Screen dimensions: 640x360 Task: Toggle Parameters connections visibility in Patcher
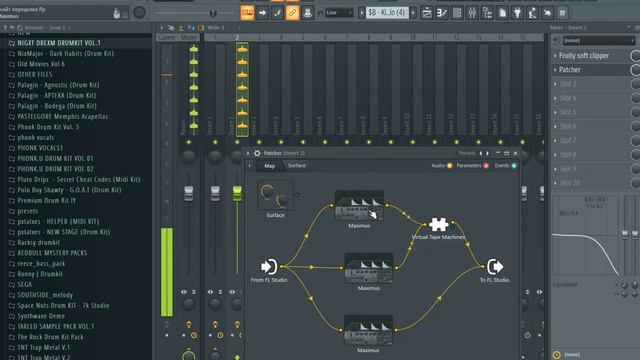tap(486, 166)
